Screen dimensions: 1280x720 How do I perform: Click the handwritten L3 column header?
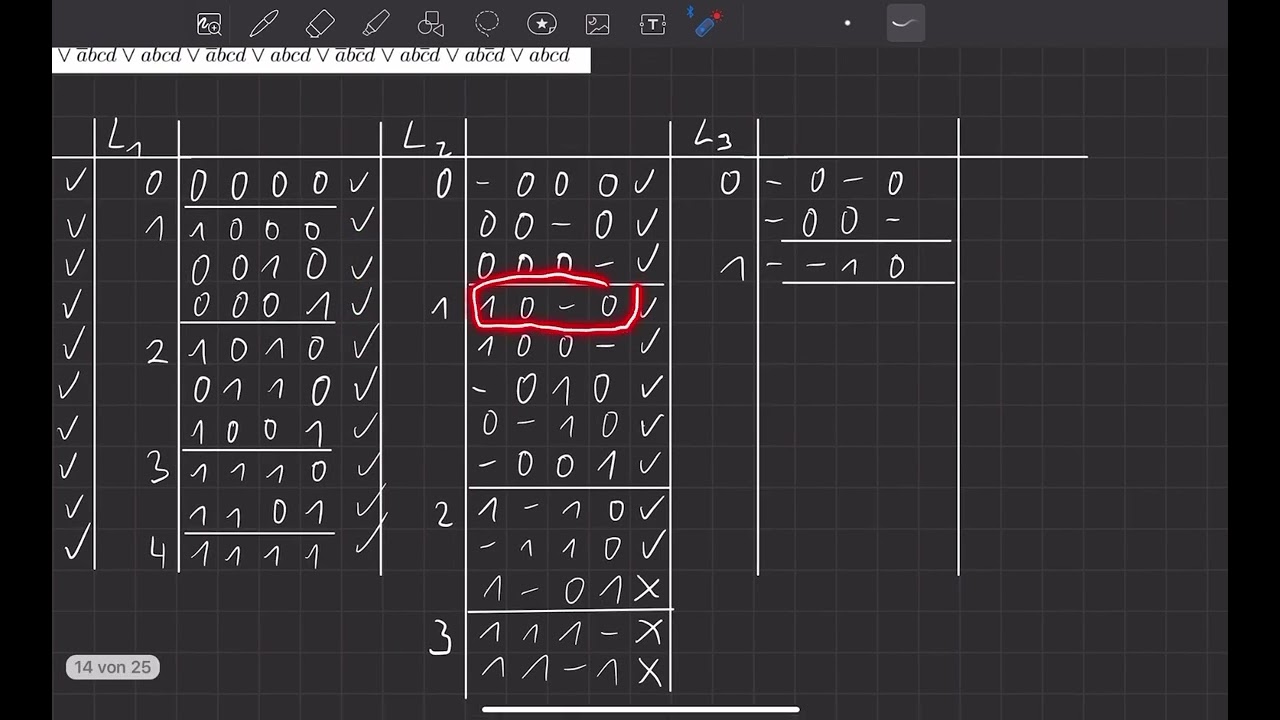point(714,138)
